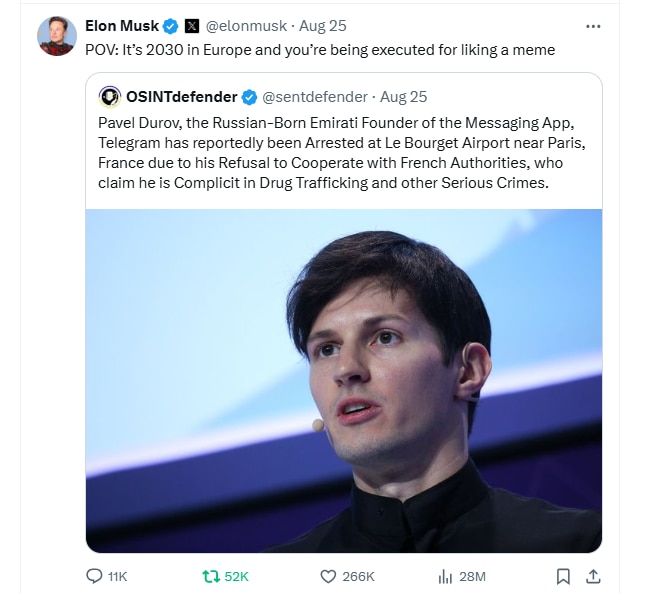Viewport: 650px width, 594px height.
Task: Bookmark this post
Action: [x=563, y=576]
